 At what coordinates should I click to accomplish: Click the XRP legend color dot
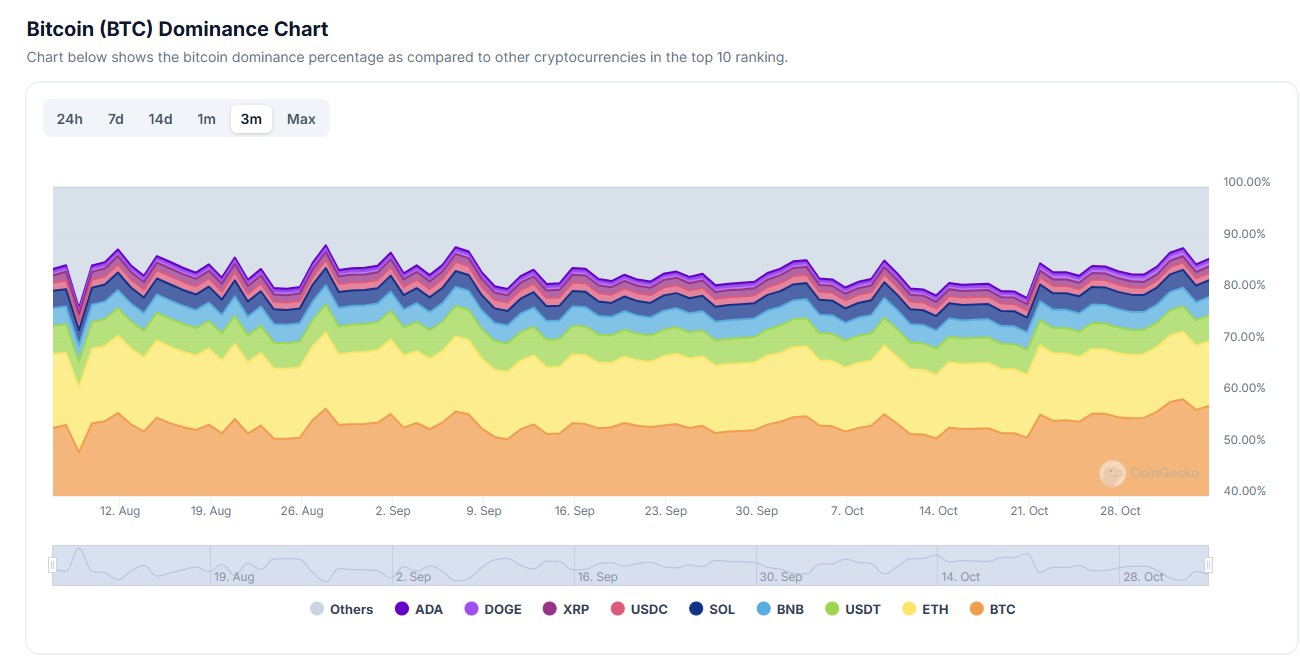[x=549, y=609]
